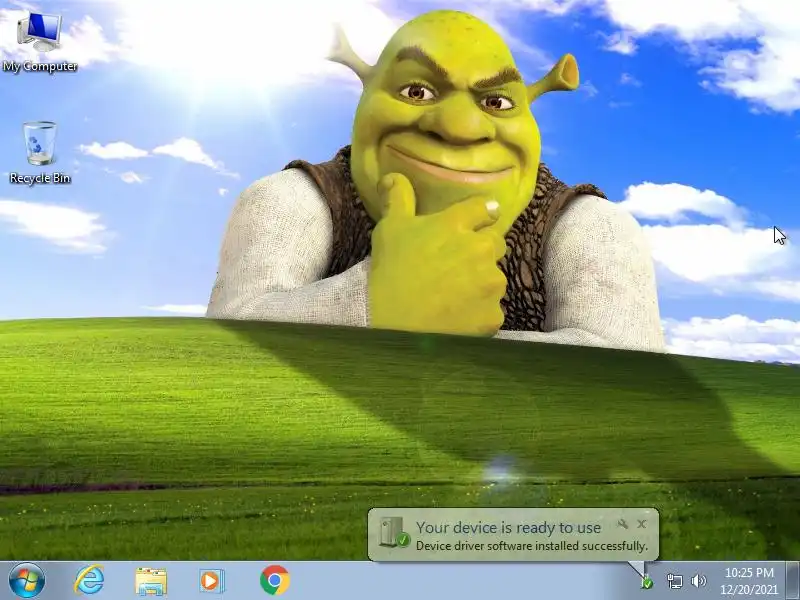Open the clock showing 10:25 PM
The height and width of the screenshot is (600, 800).
(749, 572)
